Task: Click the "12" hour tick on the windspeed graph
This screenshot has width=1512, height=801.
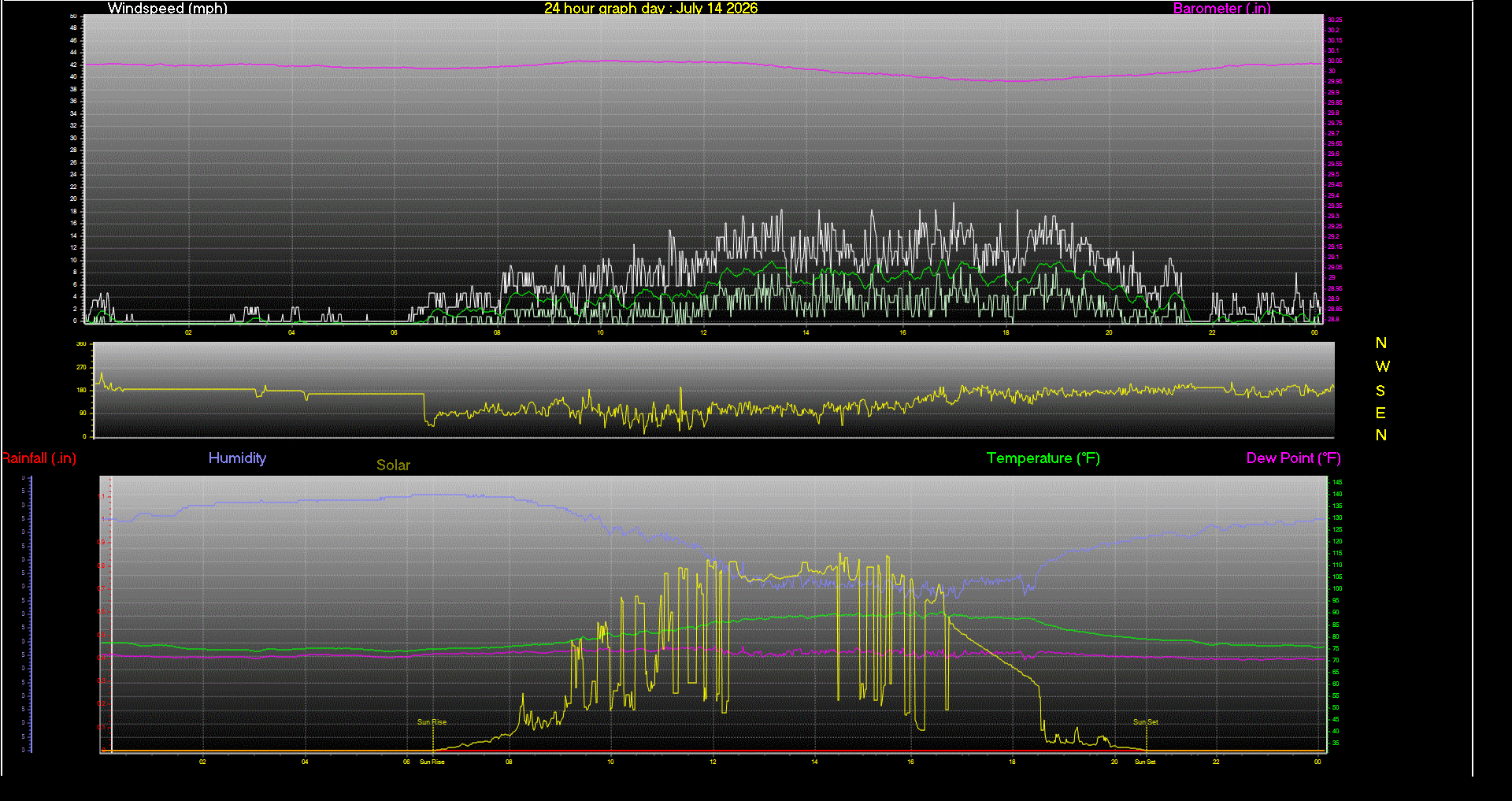Action: [x=703, y=332]
